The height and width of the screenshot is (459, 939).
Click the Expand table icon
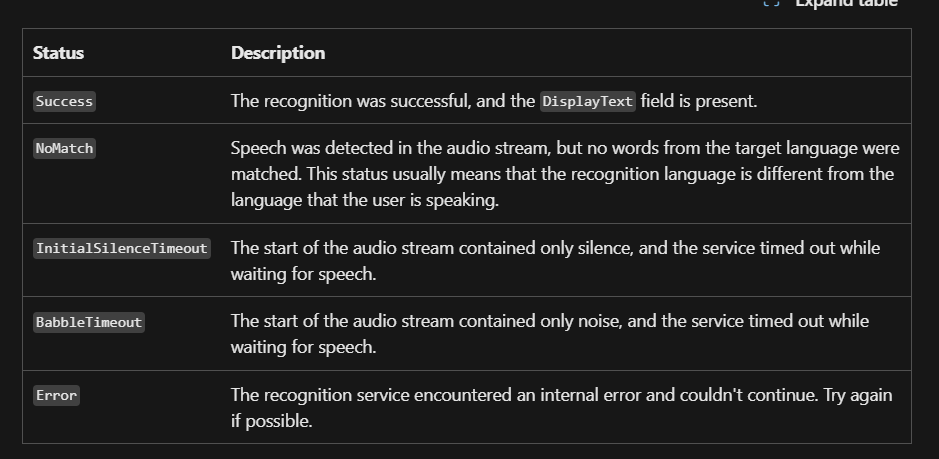tap(771, 3)
